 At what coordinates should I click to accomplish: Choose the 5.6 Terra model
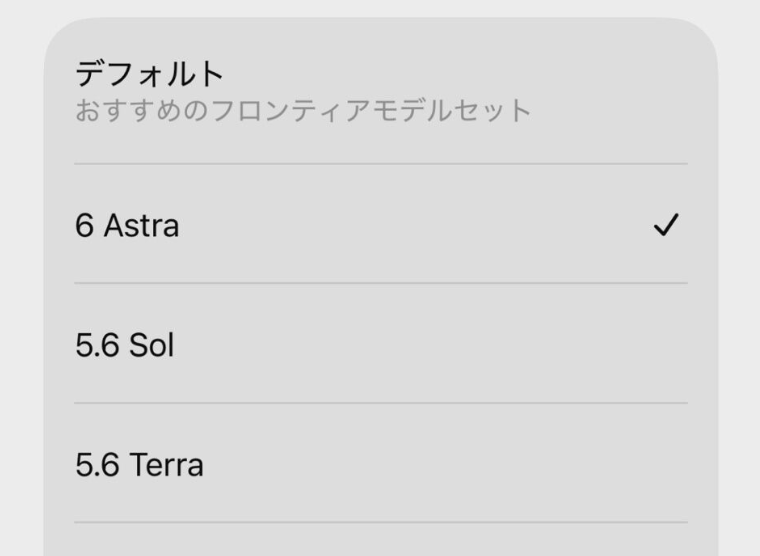click(381, 463)
